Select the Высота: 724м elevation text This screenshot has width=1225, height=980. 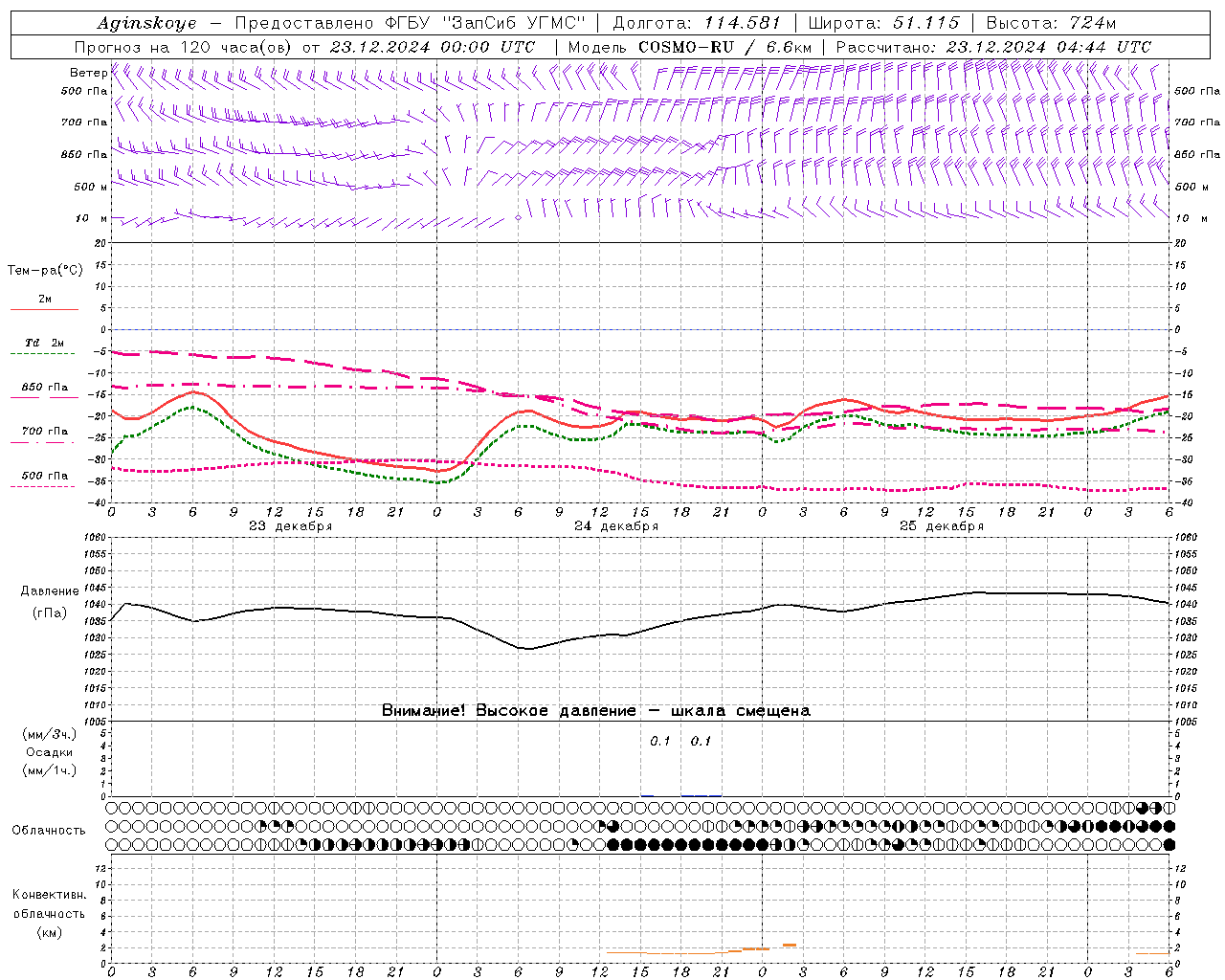pos(1051,23)
